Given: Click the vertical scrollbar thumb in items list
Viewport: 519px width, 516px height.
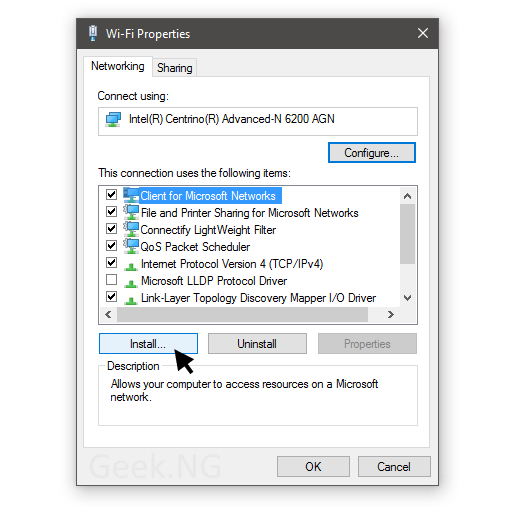Looking at the screenshot, I should point(407,234).
